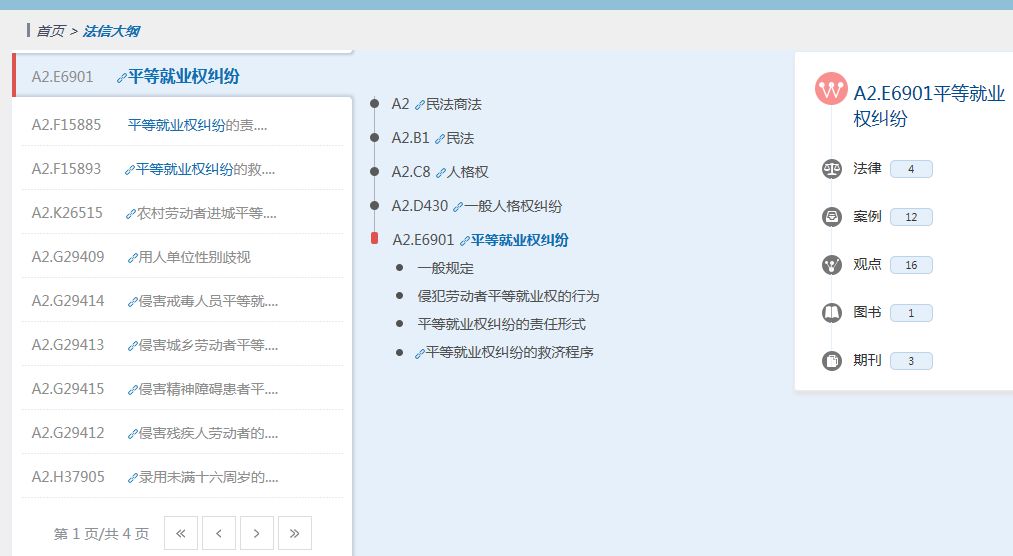1013x556 pixels.
Task: Open the A2.G29409 用人单位性别歧视 entry
Action: click(x=194, y=257)
